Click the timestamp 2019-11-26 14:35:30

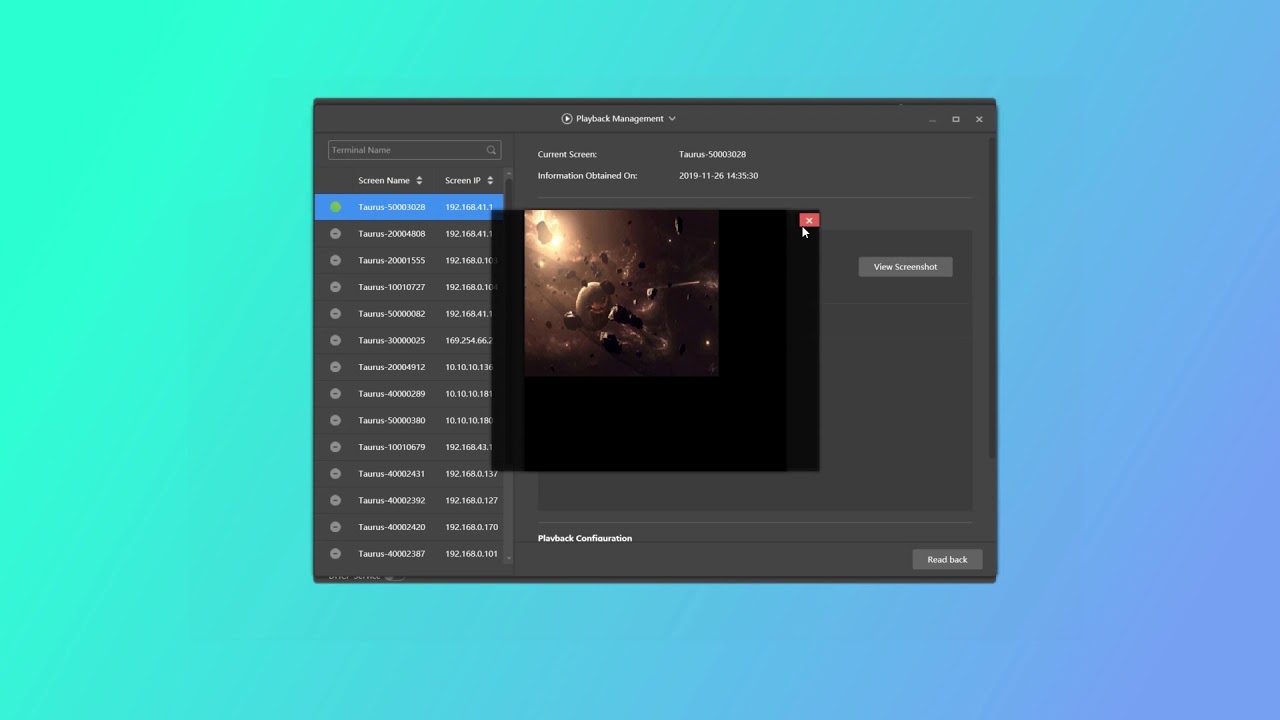[x=719, y=176]
